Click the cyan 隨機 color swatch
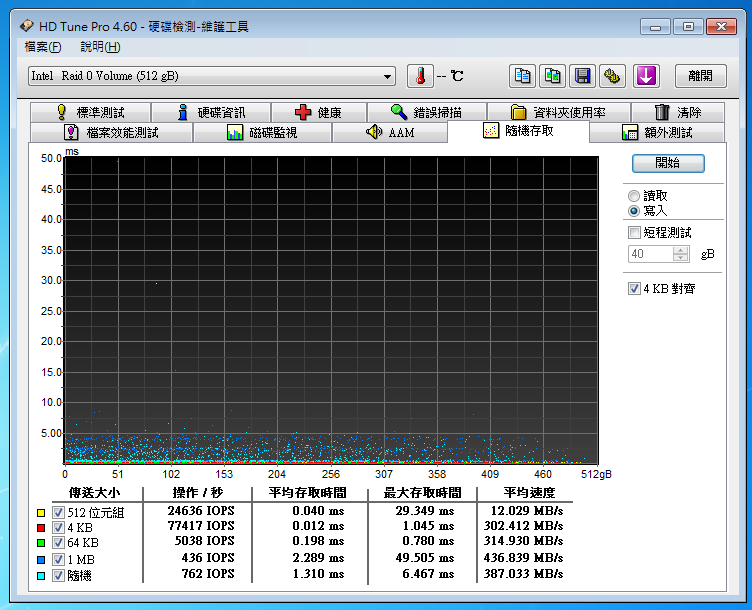Image resolution: width=752 pixels, height=610 pixels. pyautogui.click(x=41, y=575)
